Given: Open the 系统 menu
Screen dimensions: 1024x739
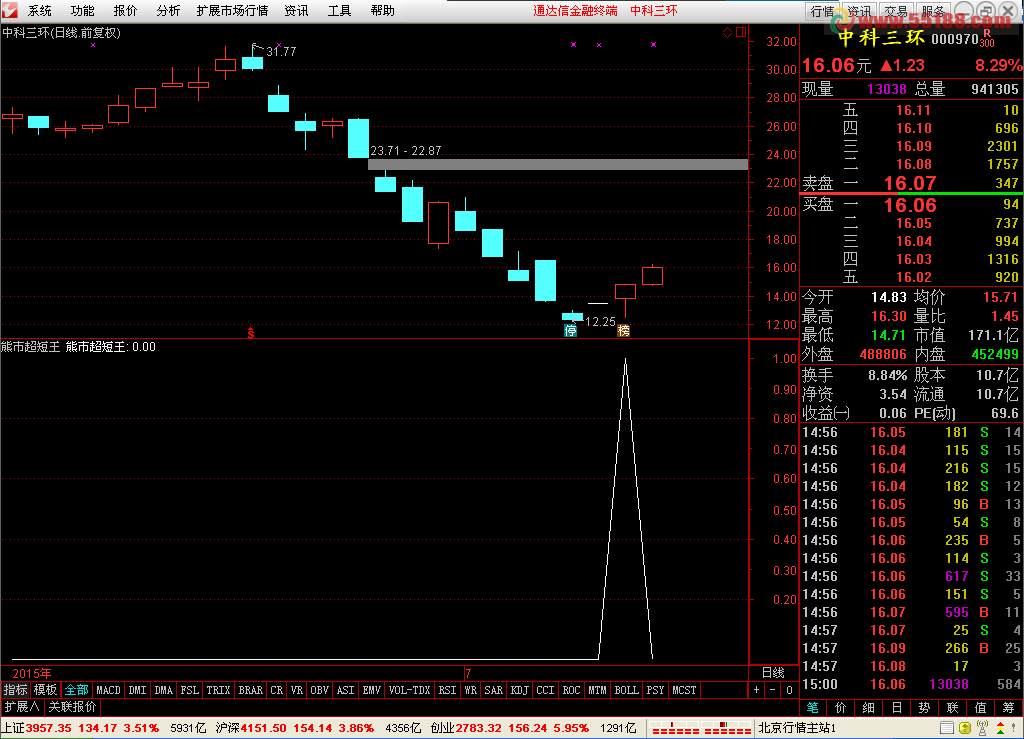Looking at the screenshot, I should point(40,10).
